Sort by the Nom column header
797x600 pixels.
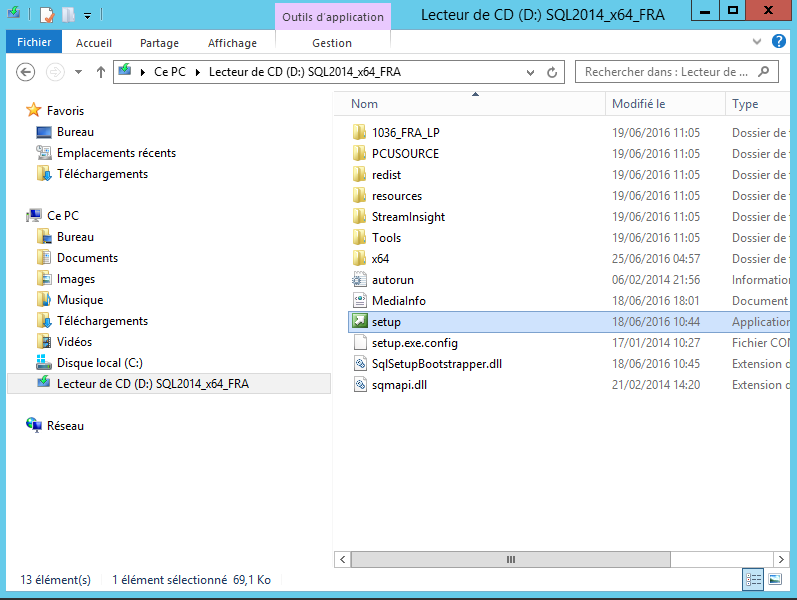470,104
